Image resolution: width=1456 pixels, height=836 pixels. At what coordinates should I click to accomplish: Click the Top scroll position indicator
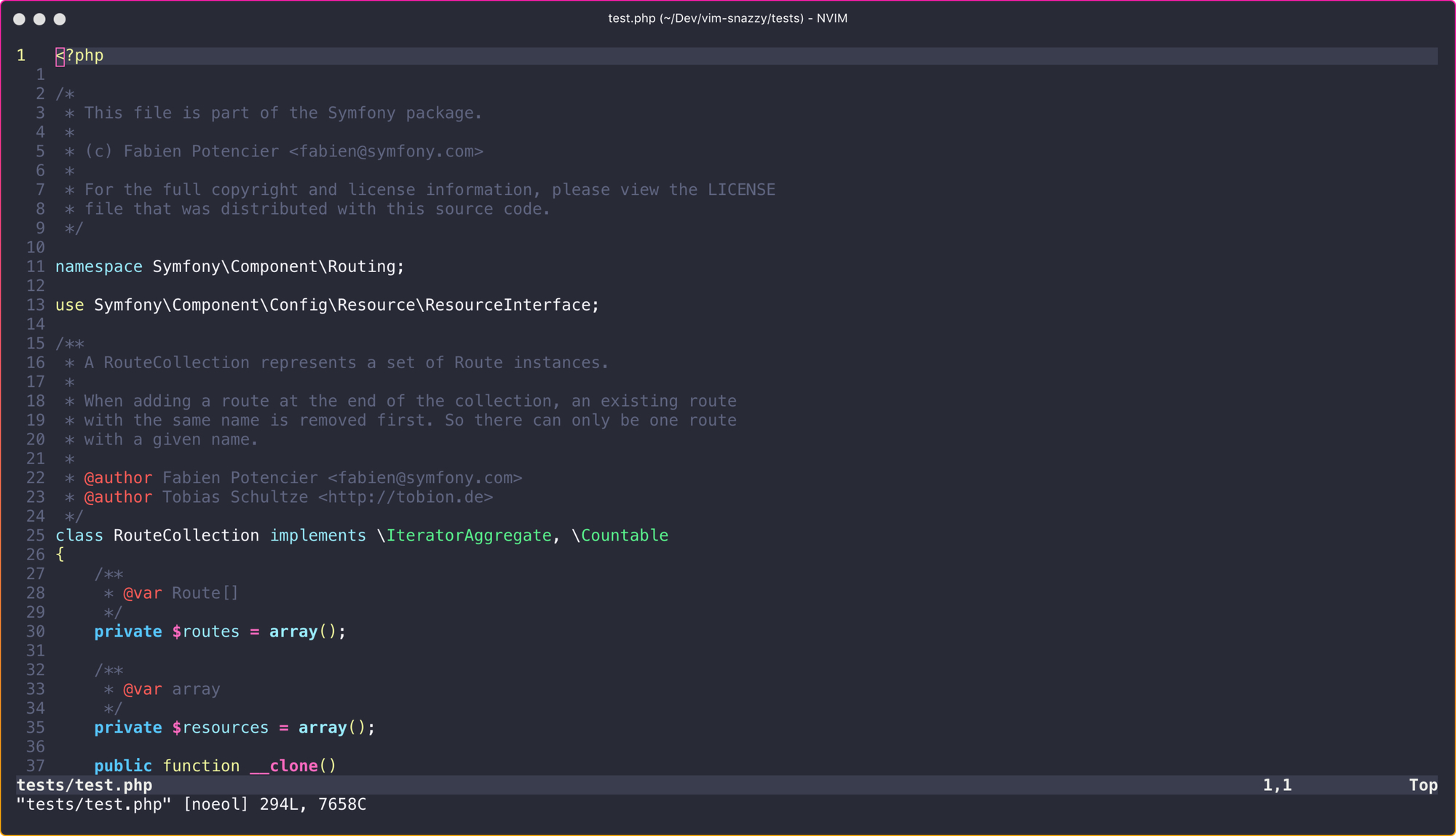pos(1423,785)
